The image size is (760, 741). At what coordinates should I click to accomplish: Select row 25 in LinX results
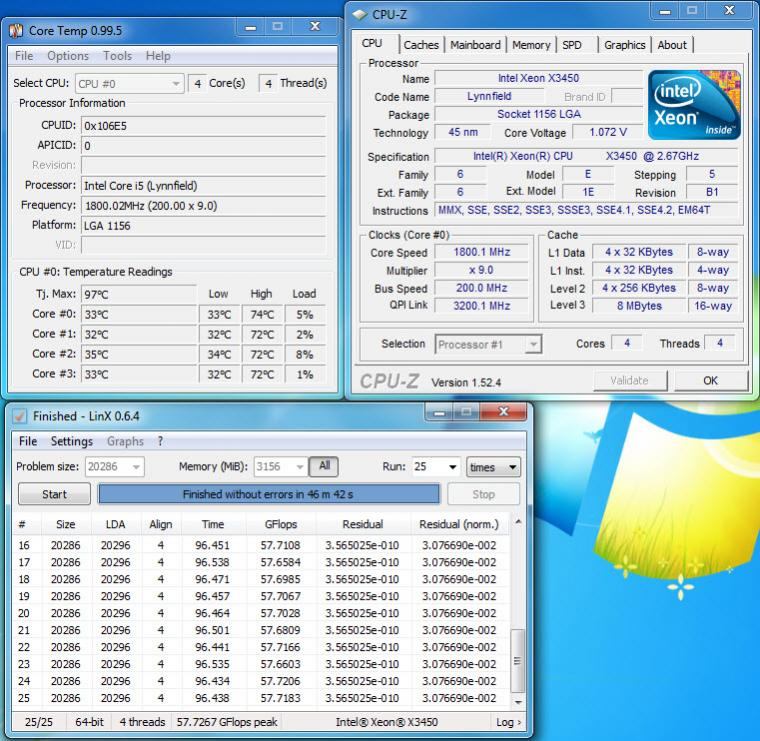(x=261, y=698)
